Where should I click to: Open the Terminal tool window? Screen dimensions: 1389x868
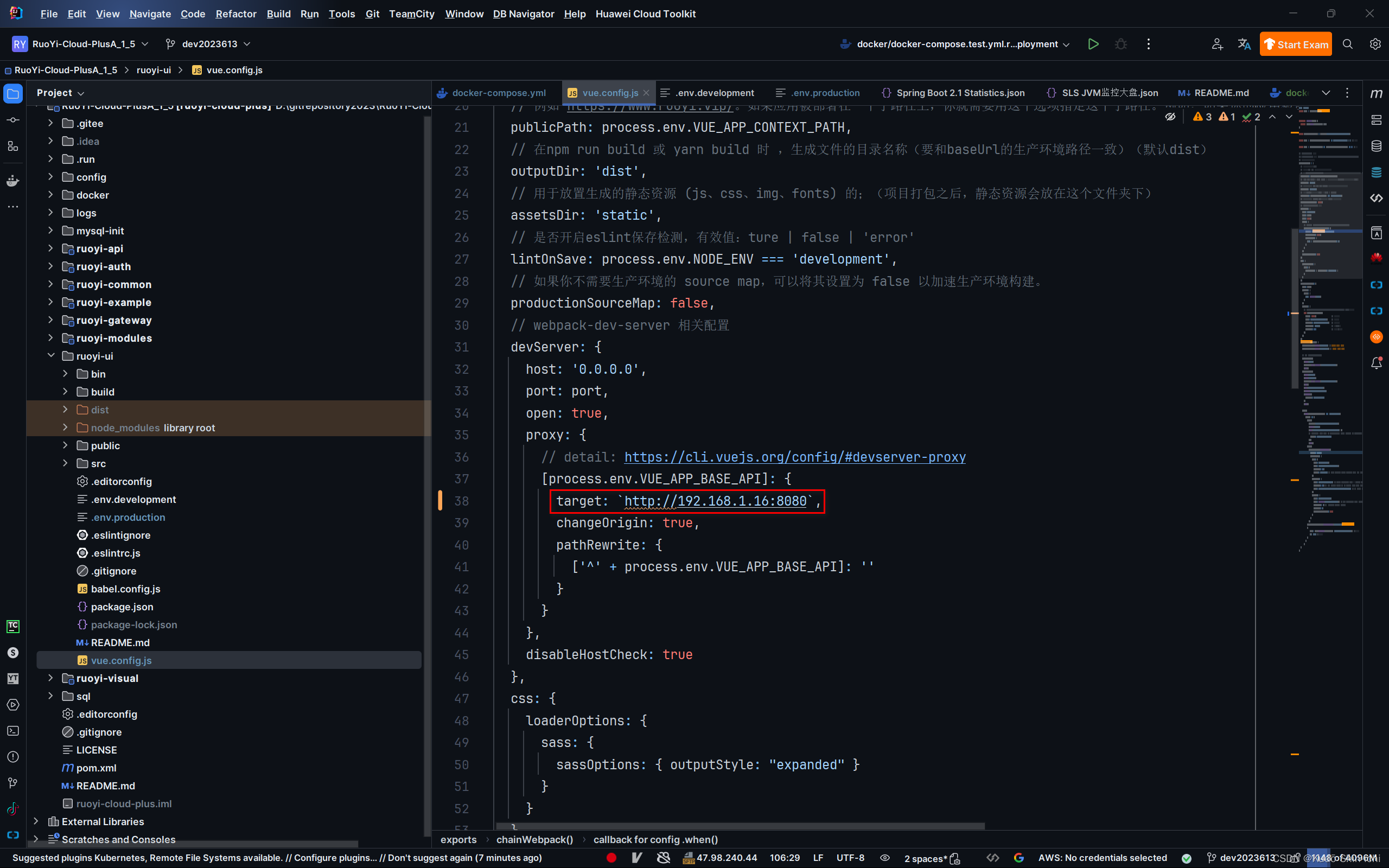[12, 731]
